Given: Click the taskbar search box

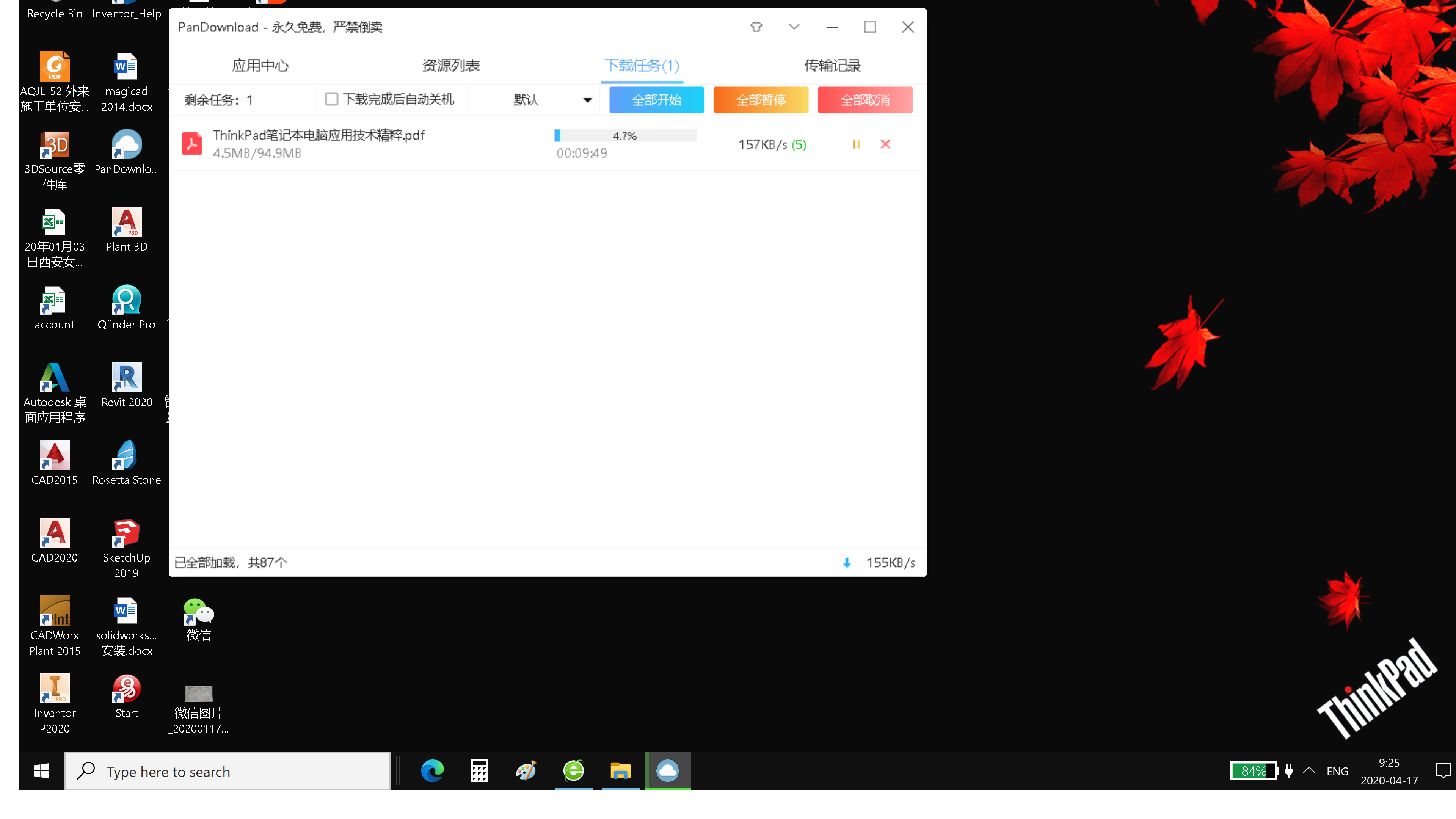Looking at the screenshot, I should click(228, 771).
